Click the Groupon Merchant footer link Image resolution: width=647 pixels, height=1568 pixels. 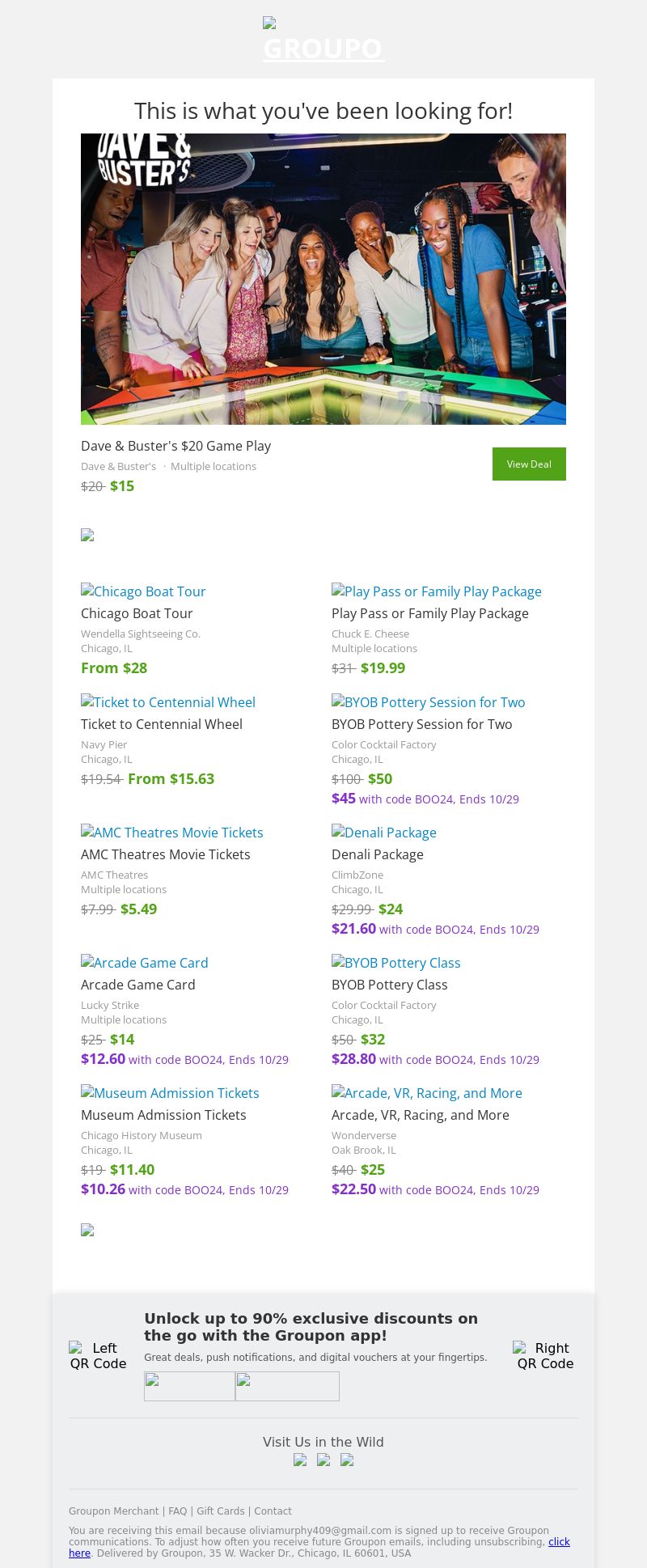tap(113, 1511)
